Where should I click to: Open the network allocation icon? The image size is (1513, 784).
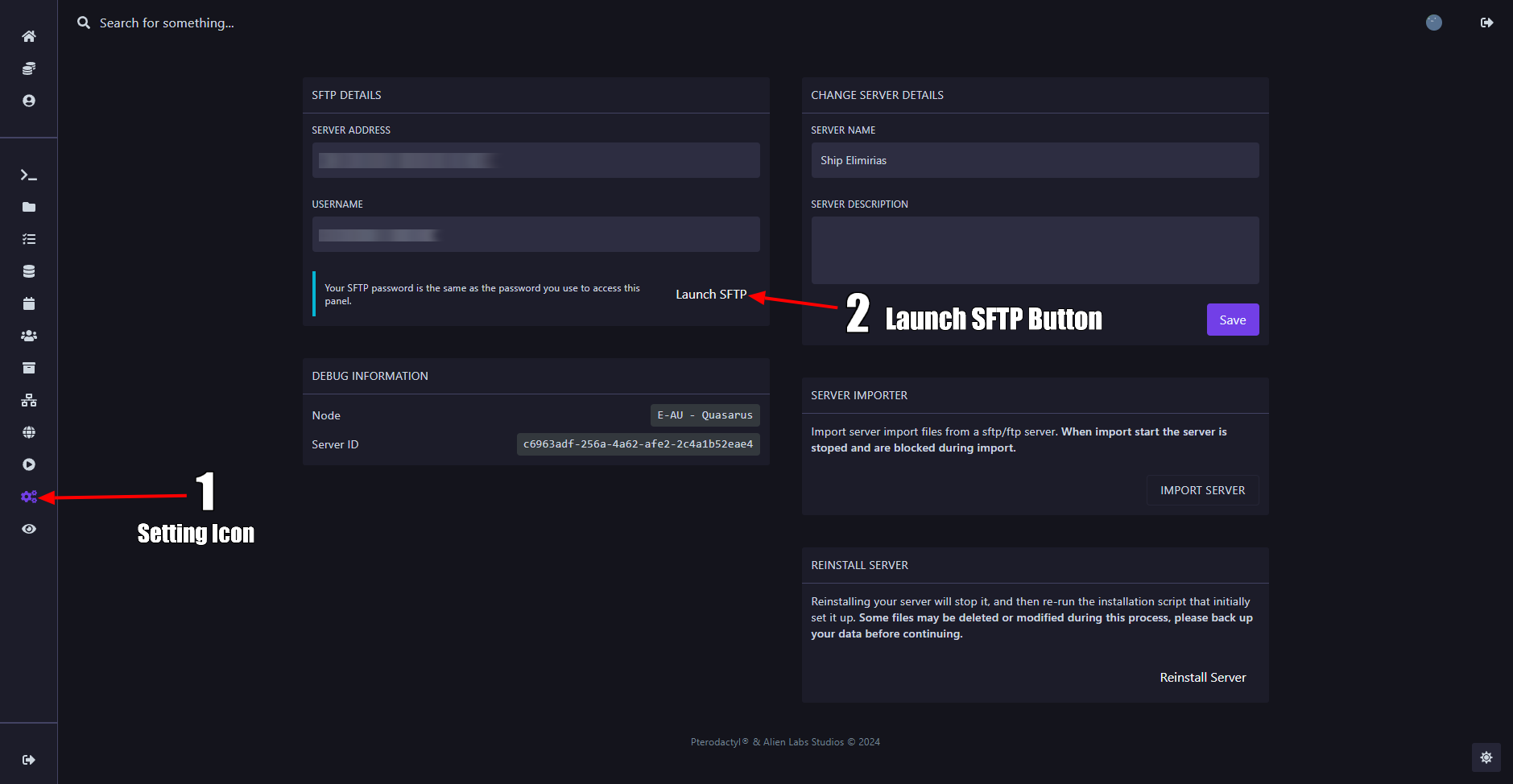[29, 400]
